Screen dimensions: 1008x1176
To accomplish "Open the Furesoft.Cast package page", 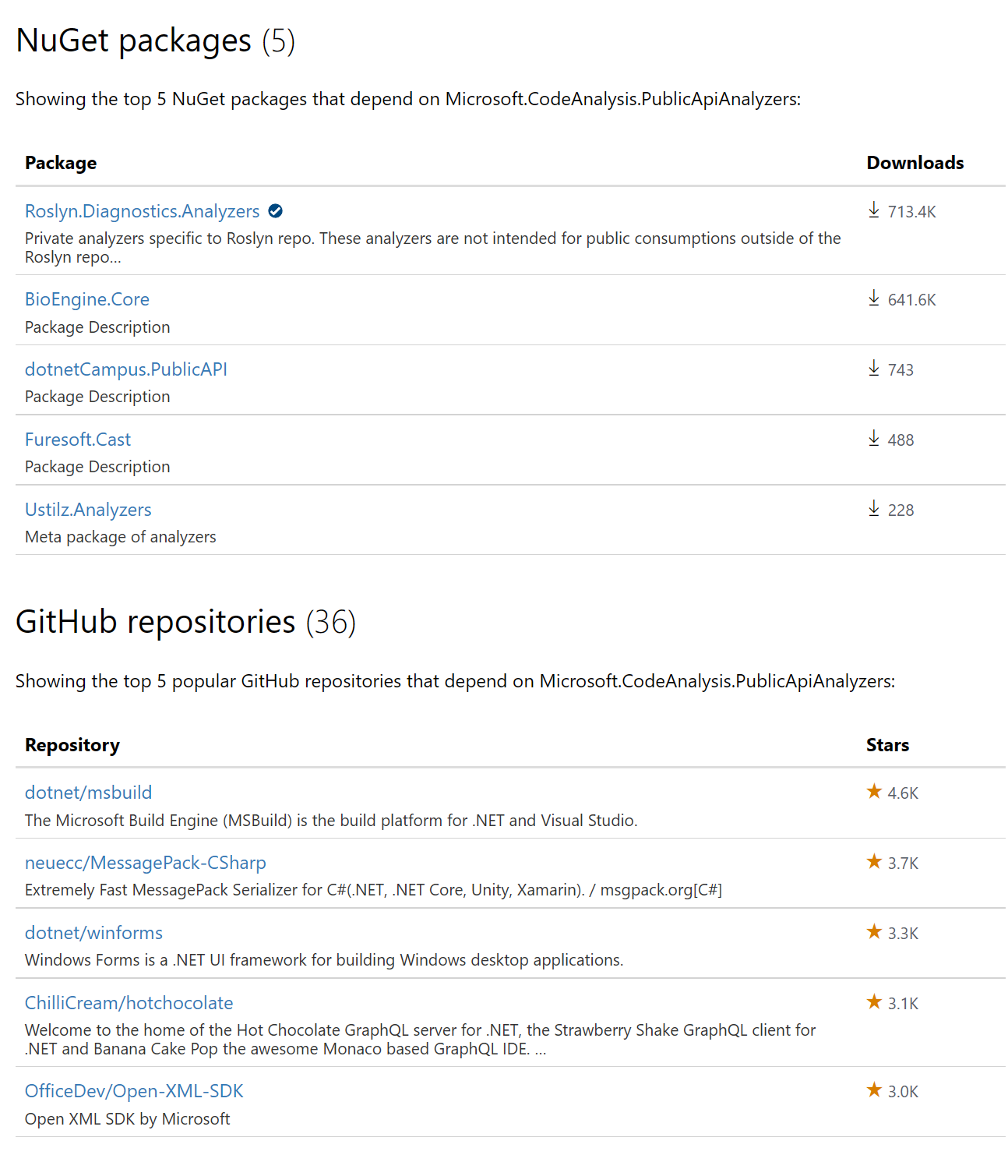I will [77, 439].
